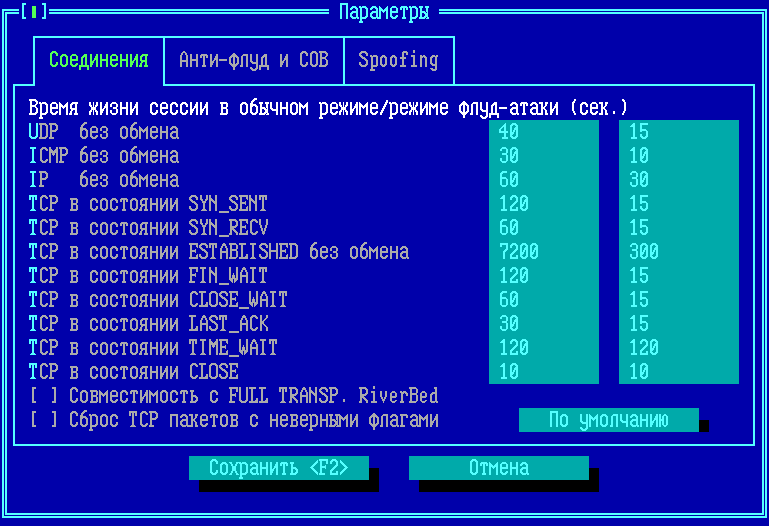Switch to the Анти-флуд и СОВ tab
Image resolution: width=769 pixels, height=526 pixels.
[x=253, y=60]
